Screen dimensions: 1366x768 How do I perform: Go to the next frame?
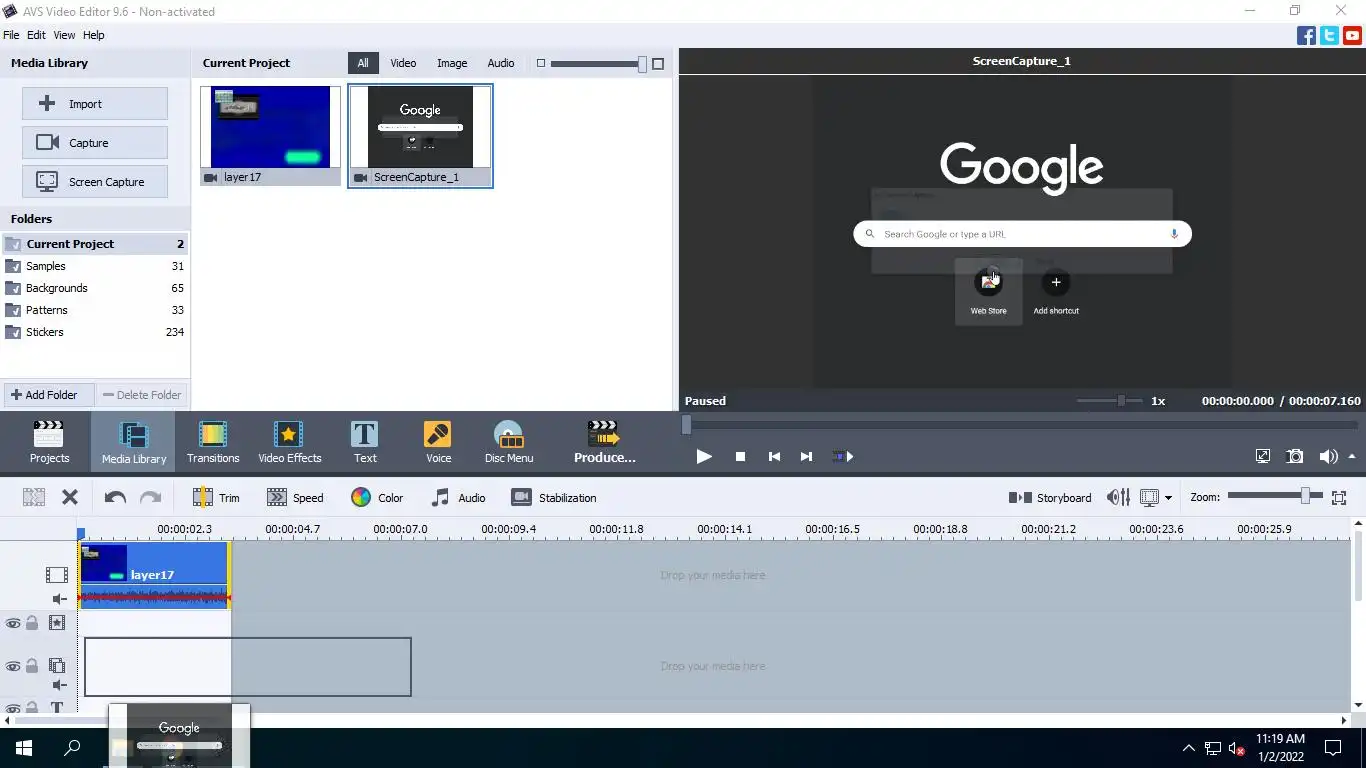806,456
